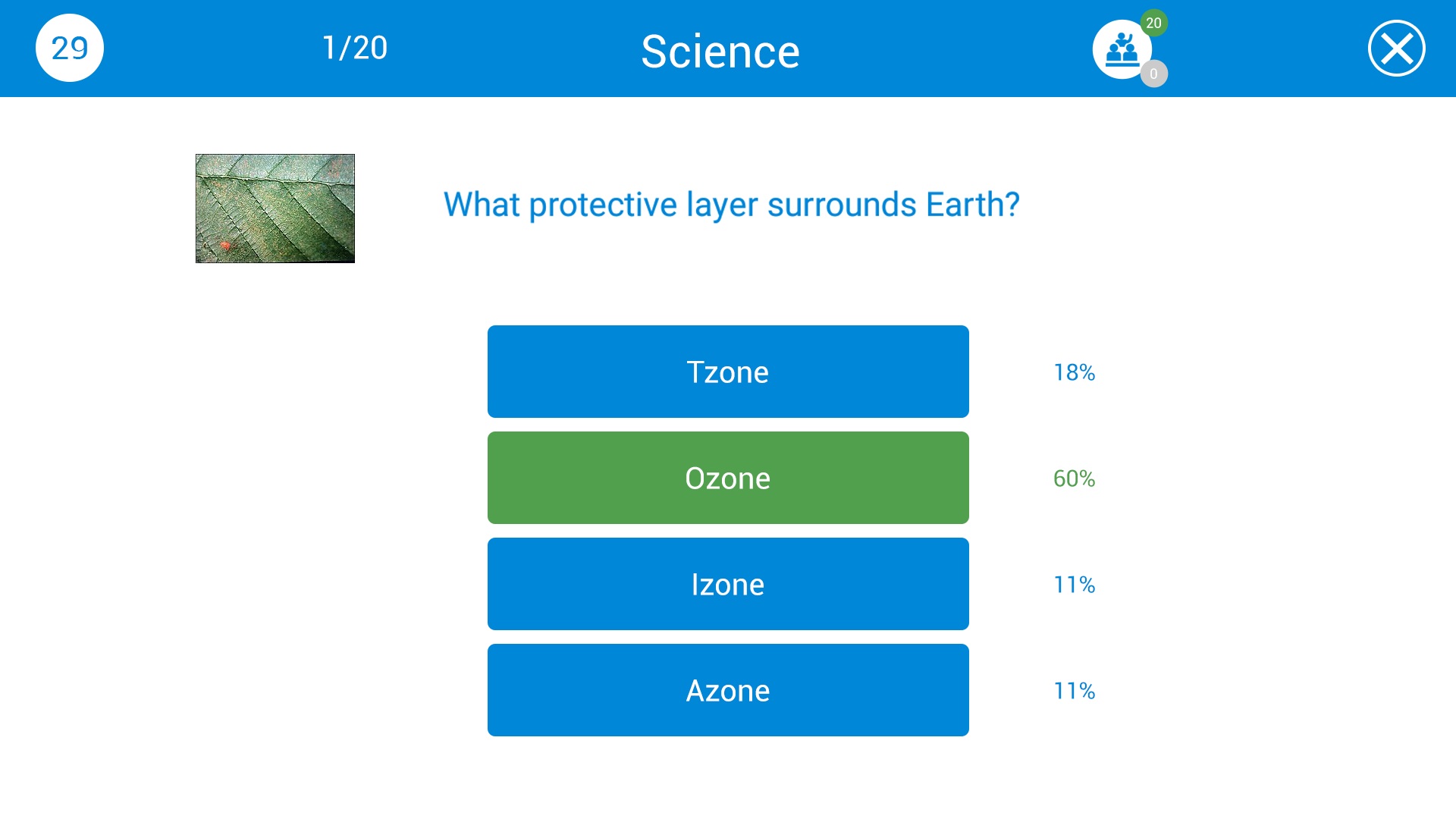This screenshot has width=1456, height=819.
Task: Tap the green 20 score badge
Action: pyautogui.click(x=1153, y=23)
